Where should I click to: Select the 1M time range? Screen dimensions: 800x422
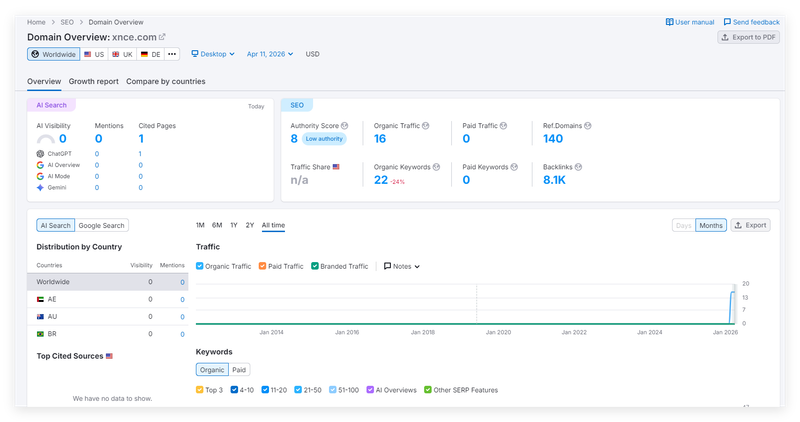200,225
